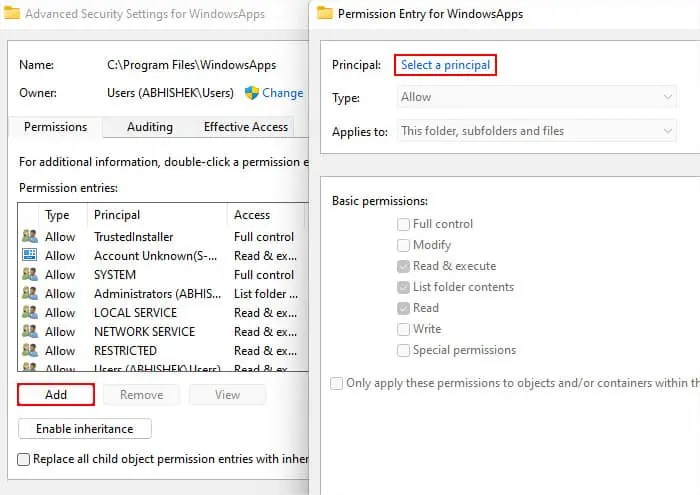
Task: Switch to the Permissions tab
Action: click(55, 127)
